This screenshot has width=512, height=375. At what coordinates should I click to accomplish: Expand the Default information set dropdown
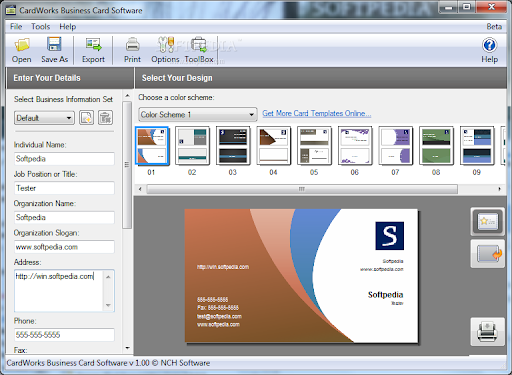point(44,118)
